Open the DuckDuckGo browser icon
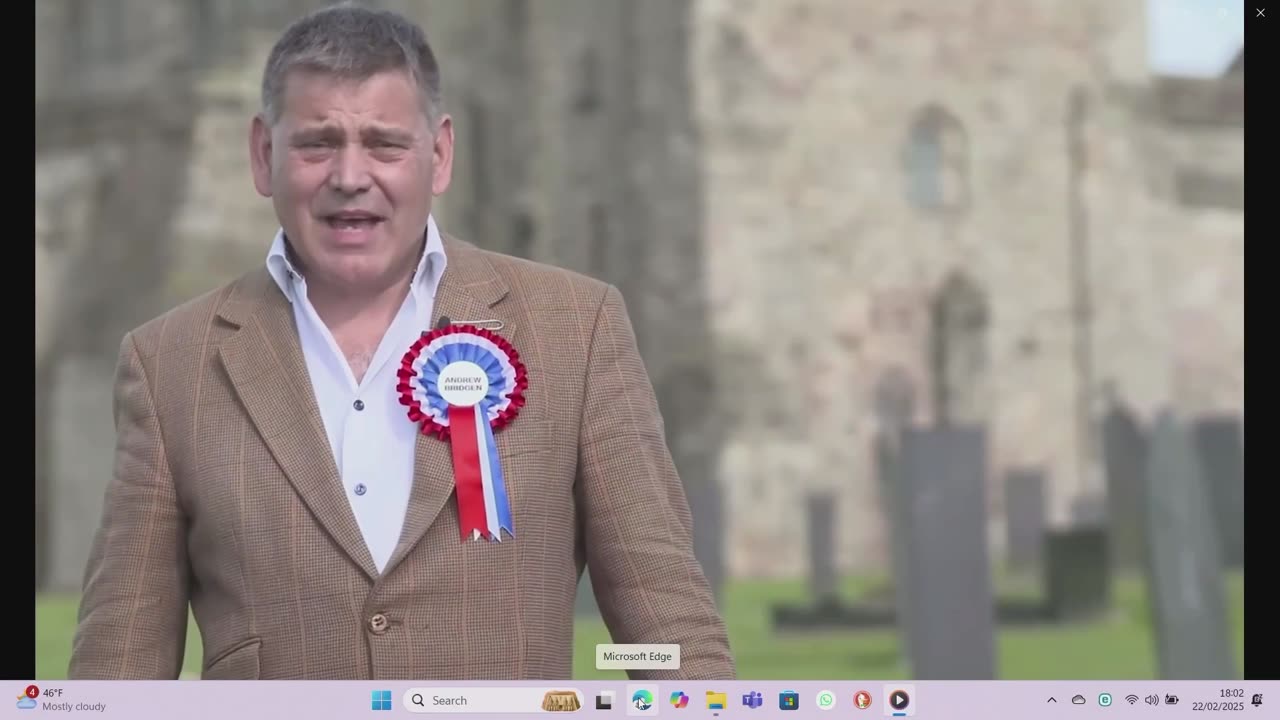The image size is (1280, 720). coord(862,700)
